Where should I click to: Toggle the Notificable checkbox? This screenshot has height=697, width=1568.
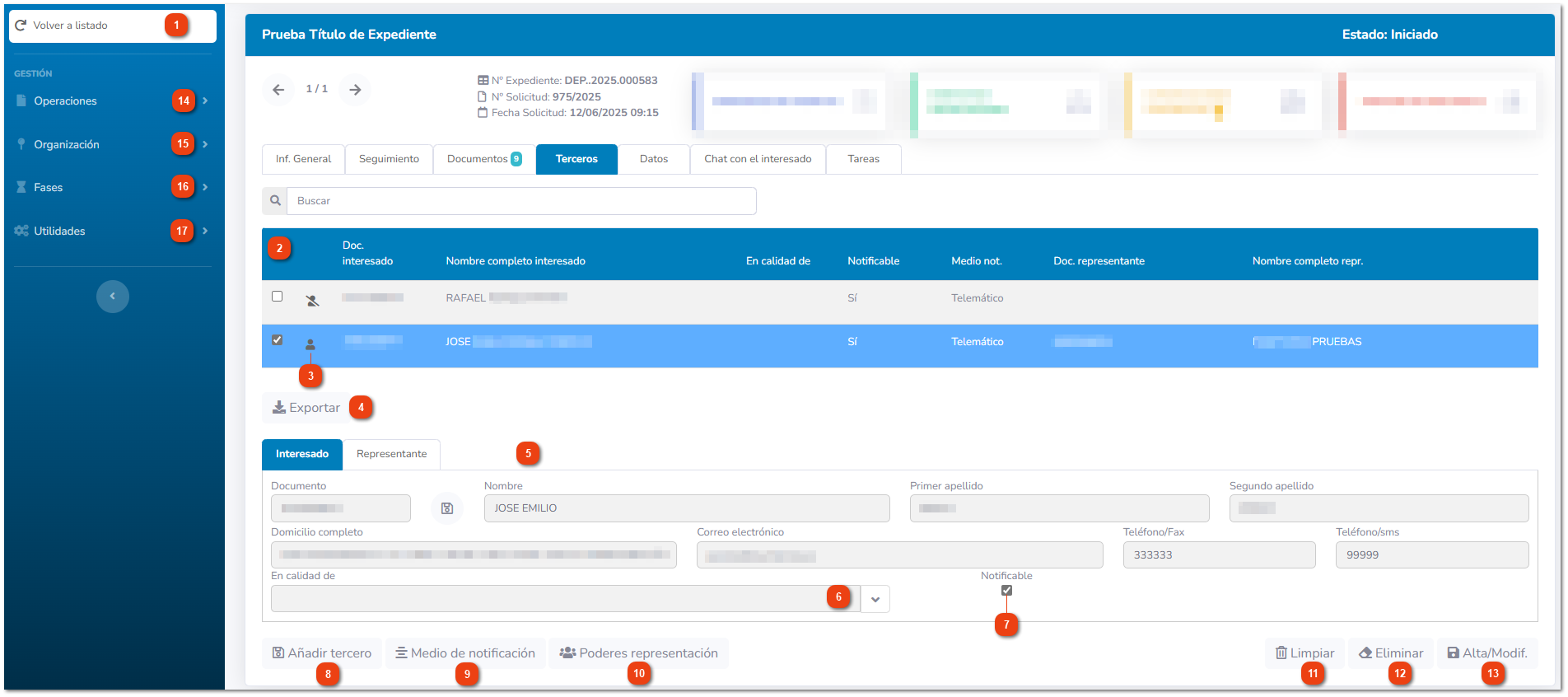[1006, 590]
